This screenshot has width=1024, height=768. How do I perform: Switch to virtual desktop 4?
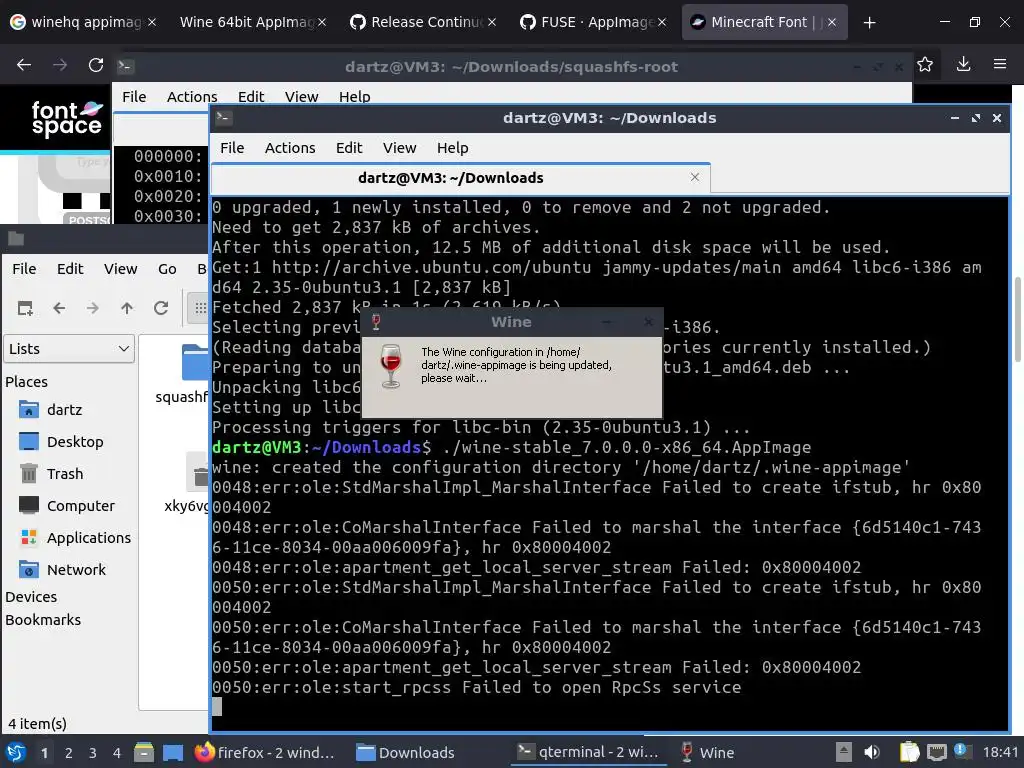coord(117,753)
